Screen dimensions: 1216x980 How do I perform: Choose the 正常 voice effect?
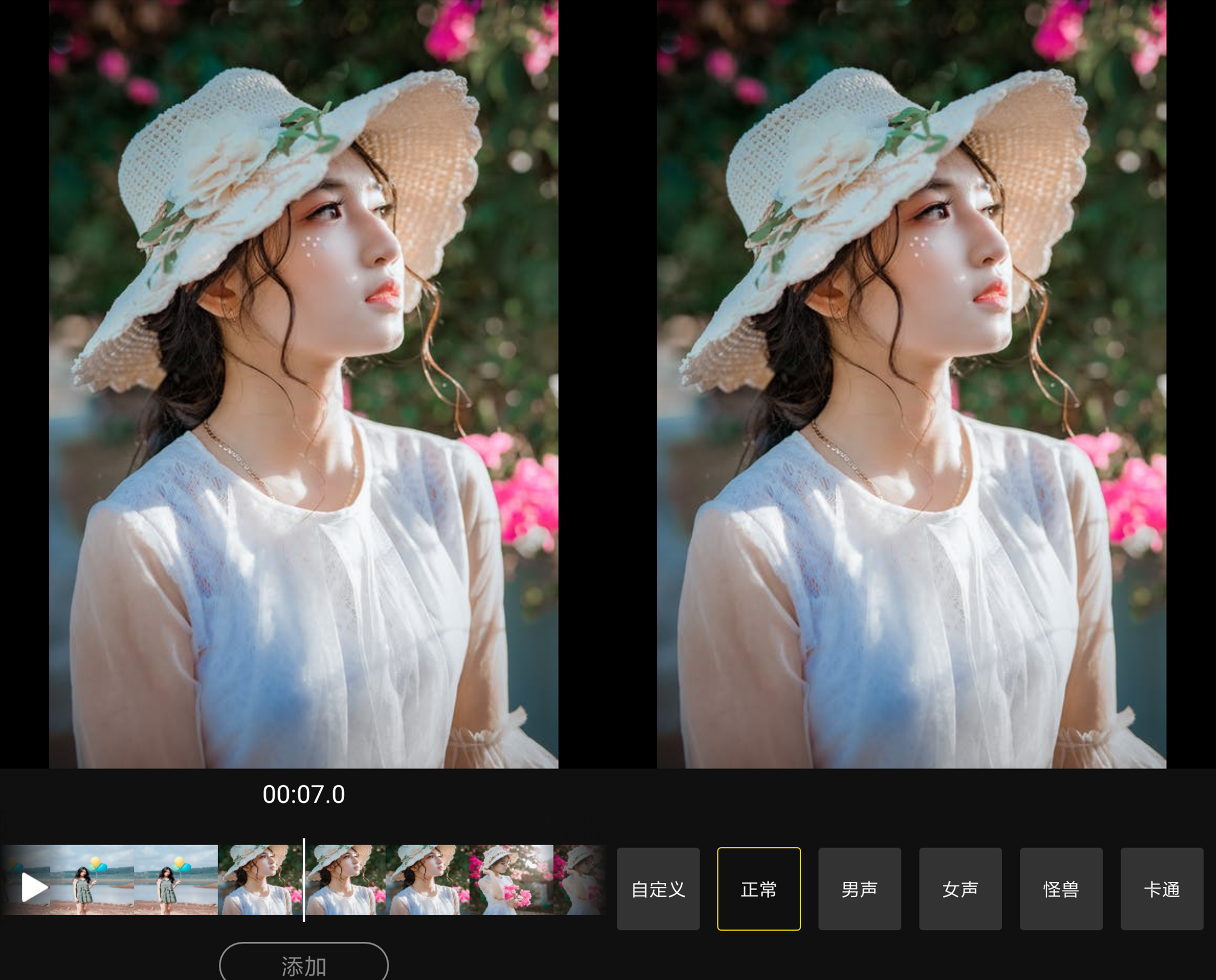pos(758,889)
